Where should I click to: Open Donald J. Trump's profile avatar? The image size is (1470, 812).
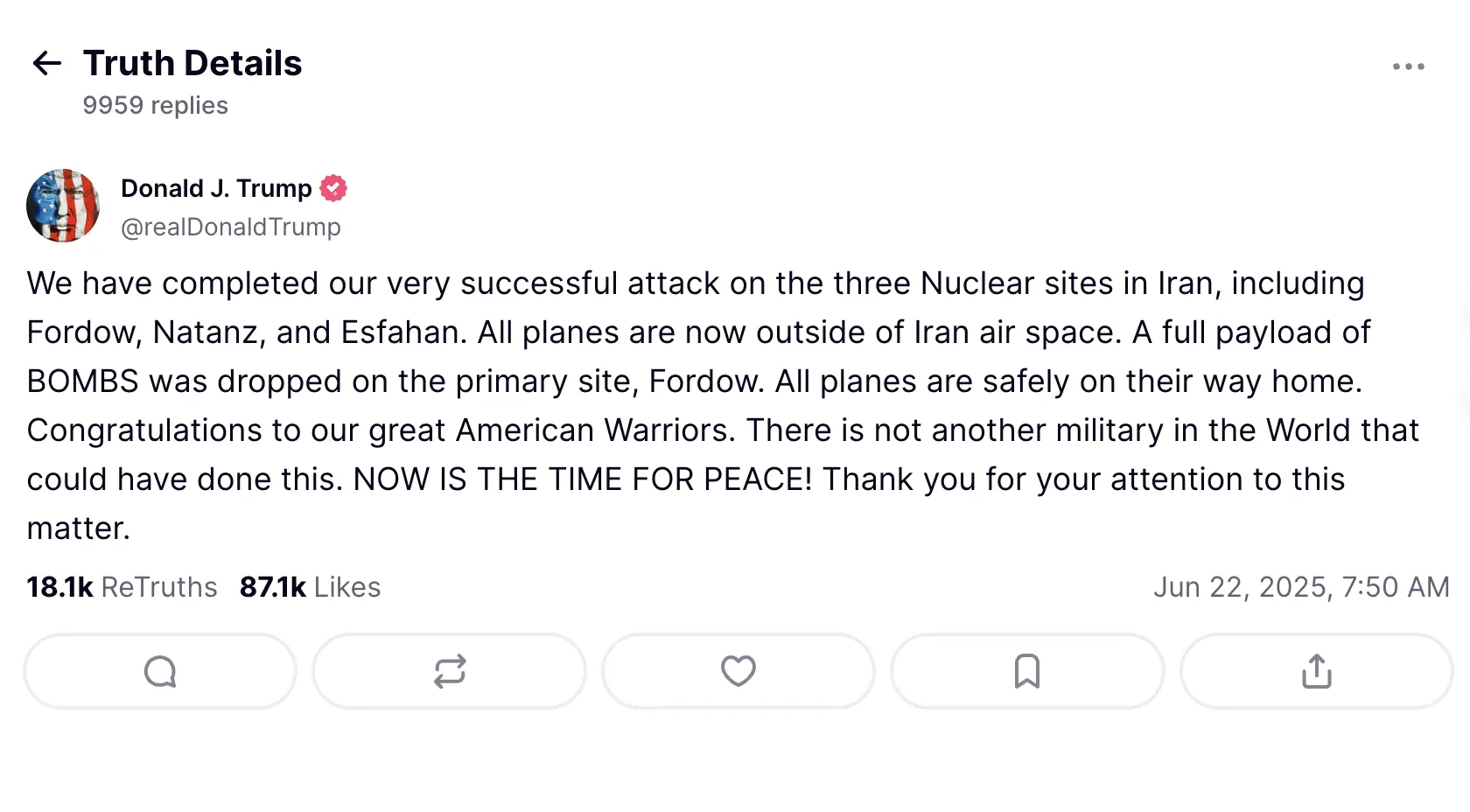click(63, 206)
